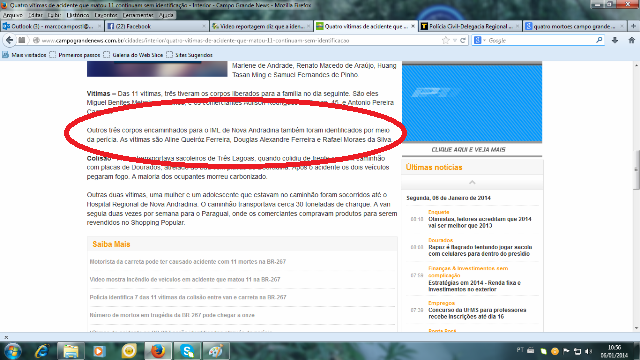Viewport: 640px width, 360px height.
Task: Open the Histórico menu
Action: pyautogui.click(x=78, y=15)
